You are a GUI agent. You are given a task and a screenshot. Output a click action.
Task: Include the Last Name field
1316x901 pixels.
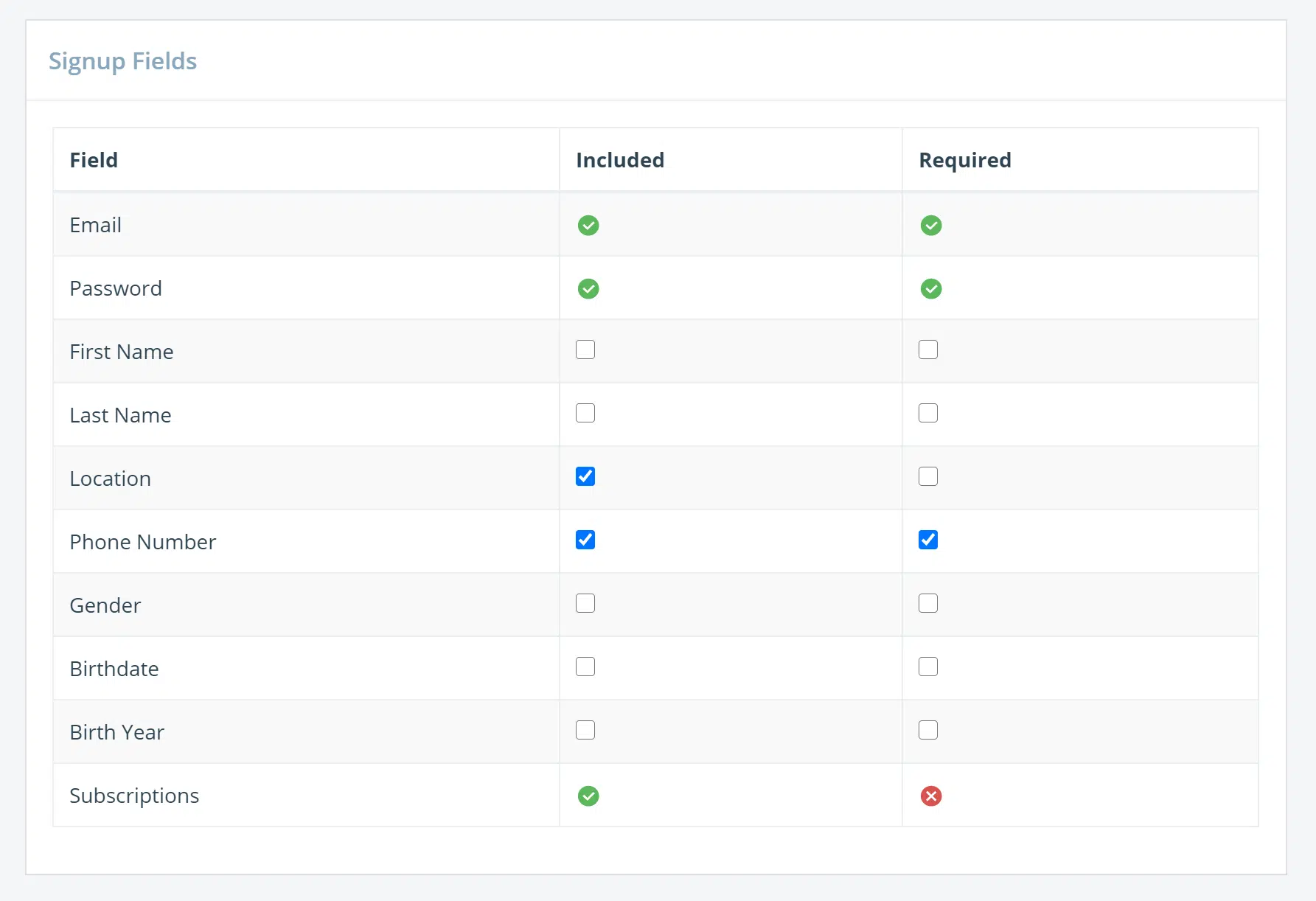[585, 413]
